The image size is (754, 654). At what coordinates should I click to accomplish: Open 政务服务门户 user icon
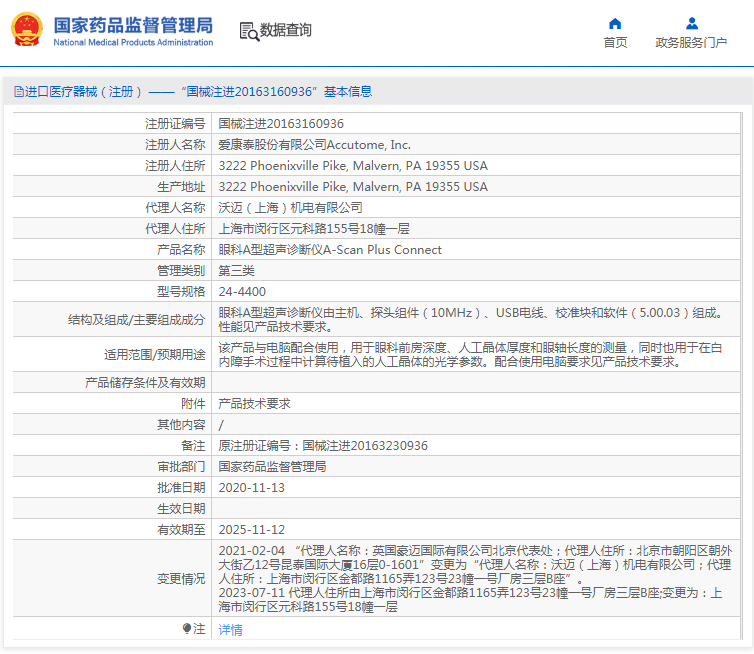click(x=691, y=23)
